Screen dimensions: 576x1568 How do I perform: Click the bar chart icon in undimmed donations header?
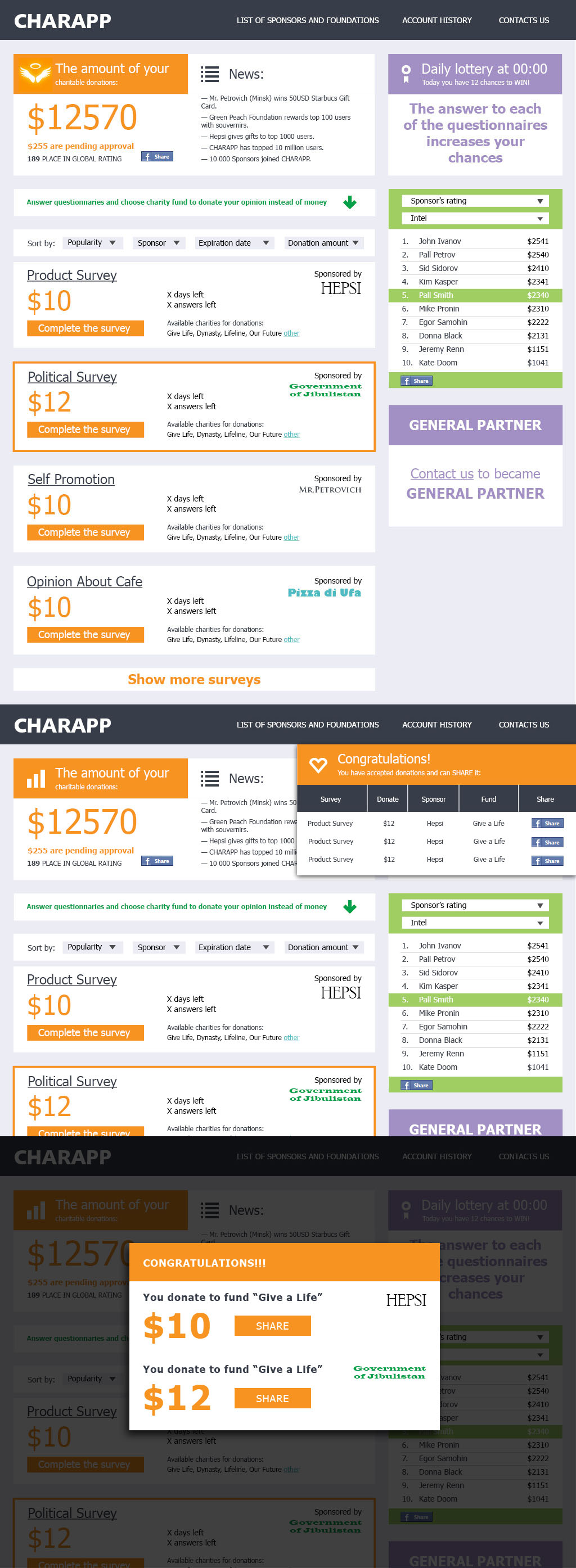tap(36, 779)
